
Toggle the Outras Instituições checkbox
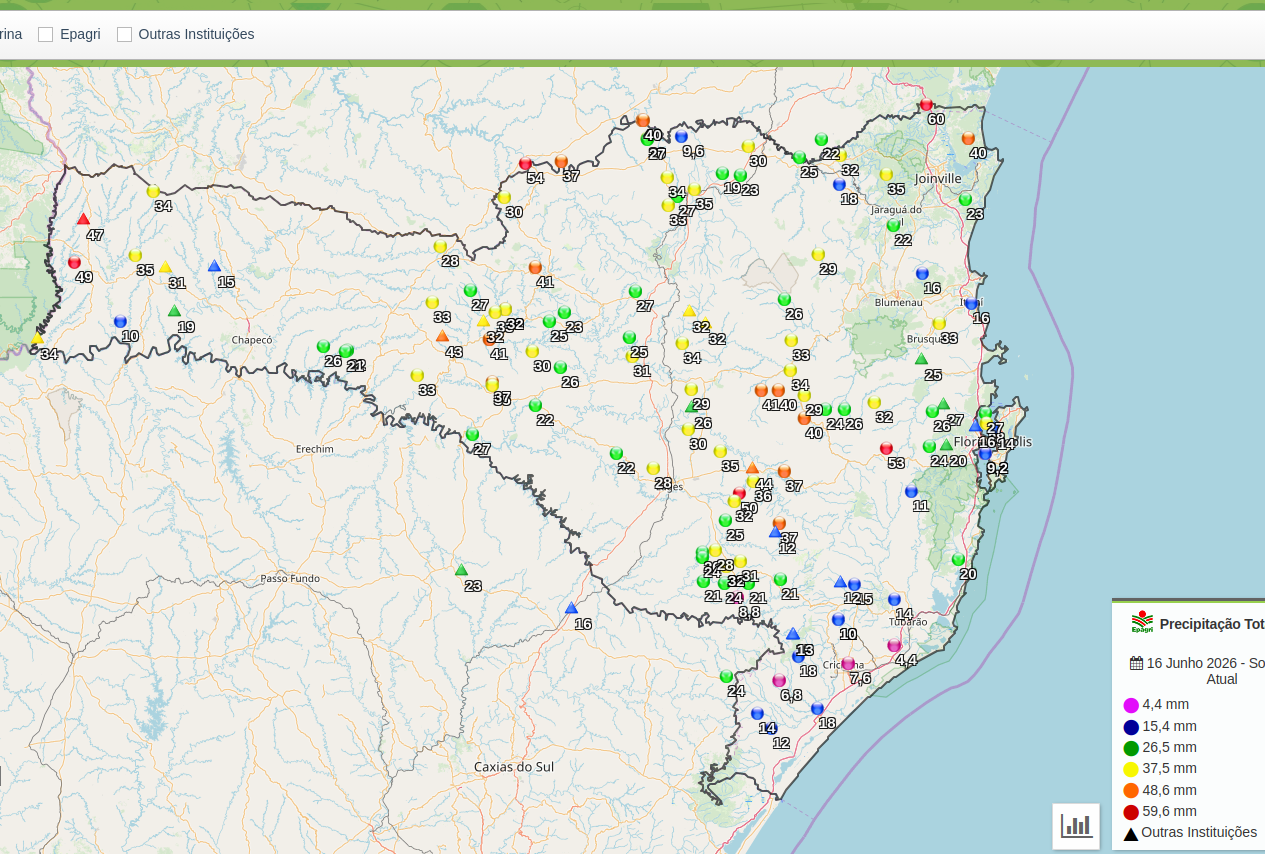click(124, 34)
